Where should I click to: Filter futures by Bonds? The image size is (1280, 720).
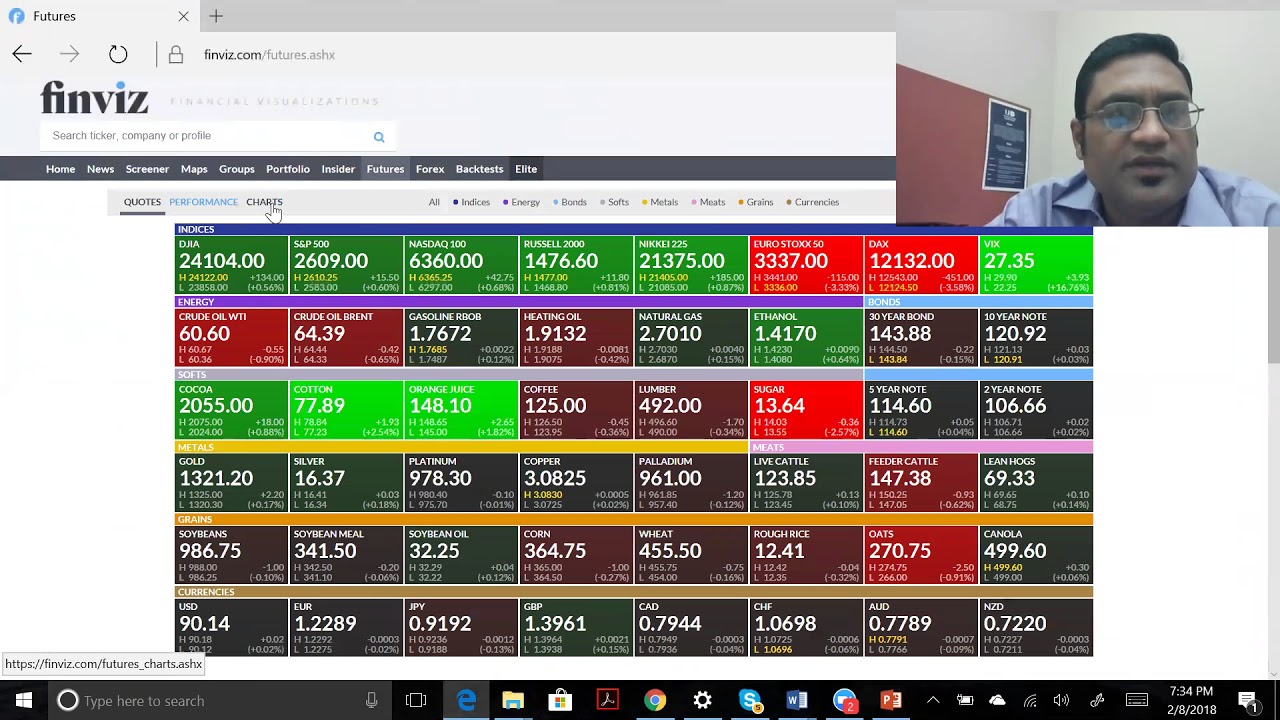point(570,202)
